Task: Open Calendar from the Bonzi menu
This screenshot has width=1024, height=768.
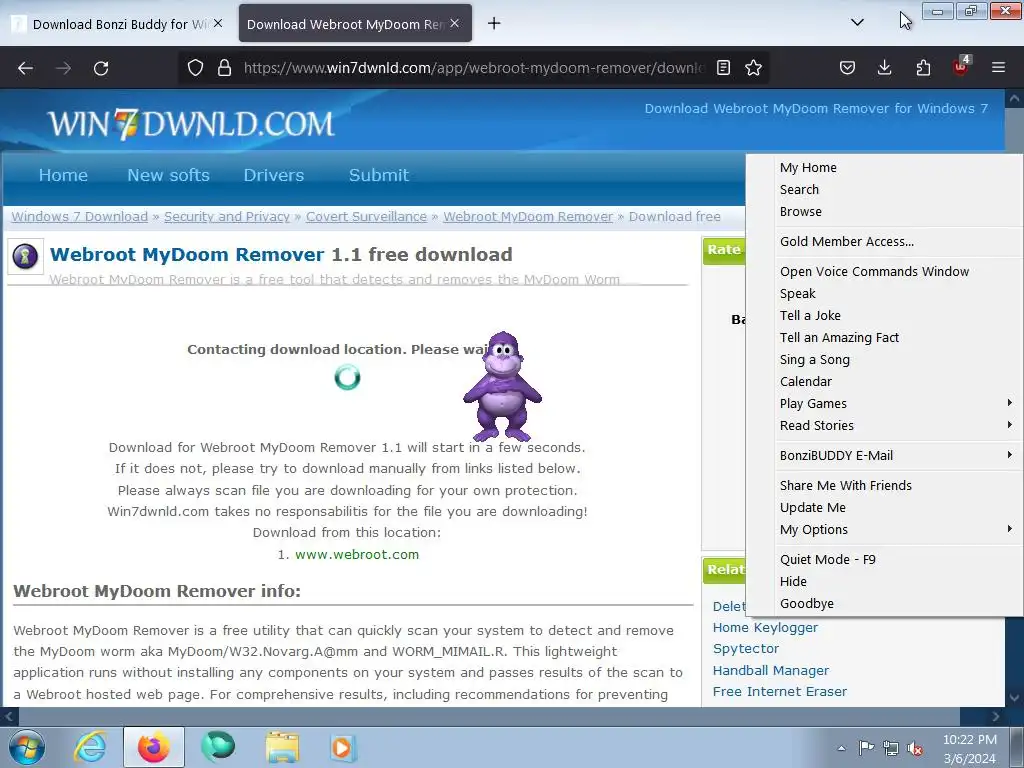Action: point(806,381)
